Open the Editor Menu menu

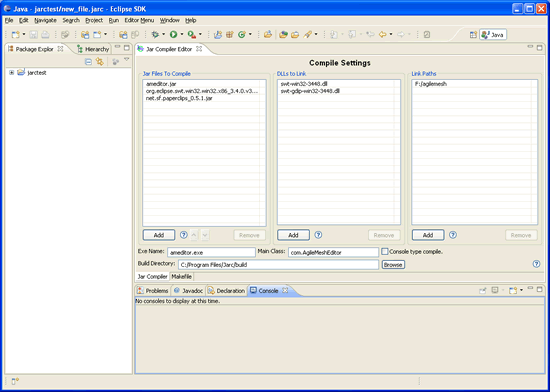[x=139, y=20]
